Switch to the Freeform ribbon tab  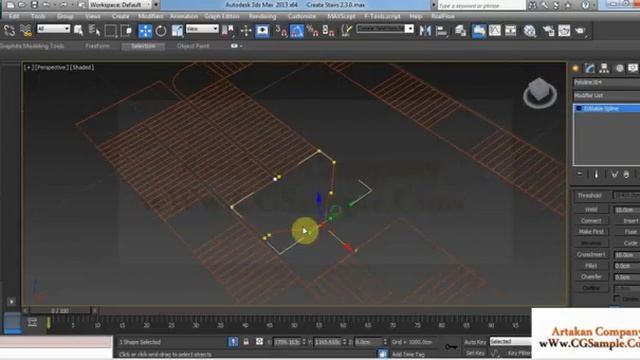click(x=98, y=46)
